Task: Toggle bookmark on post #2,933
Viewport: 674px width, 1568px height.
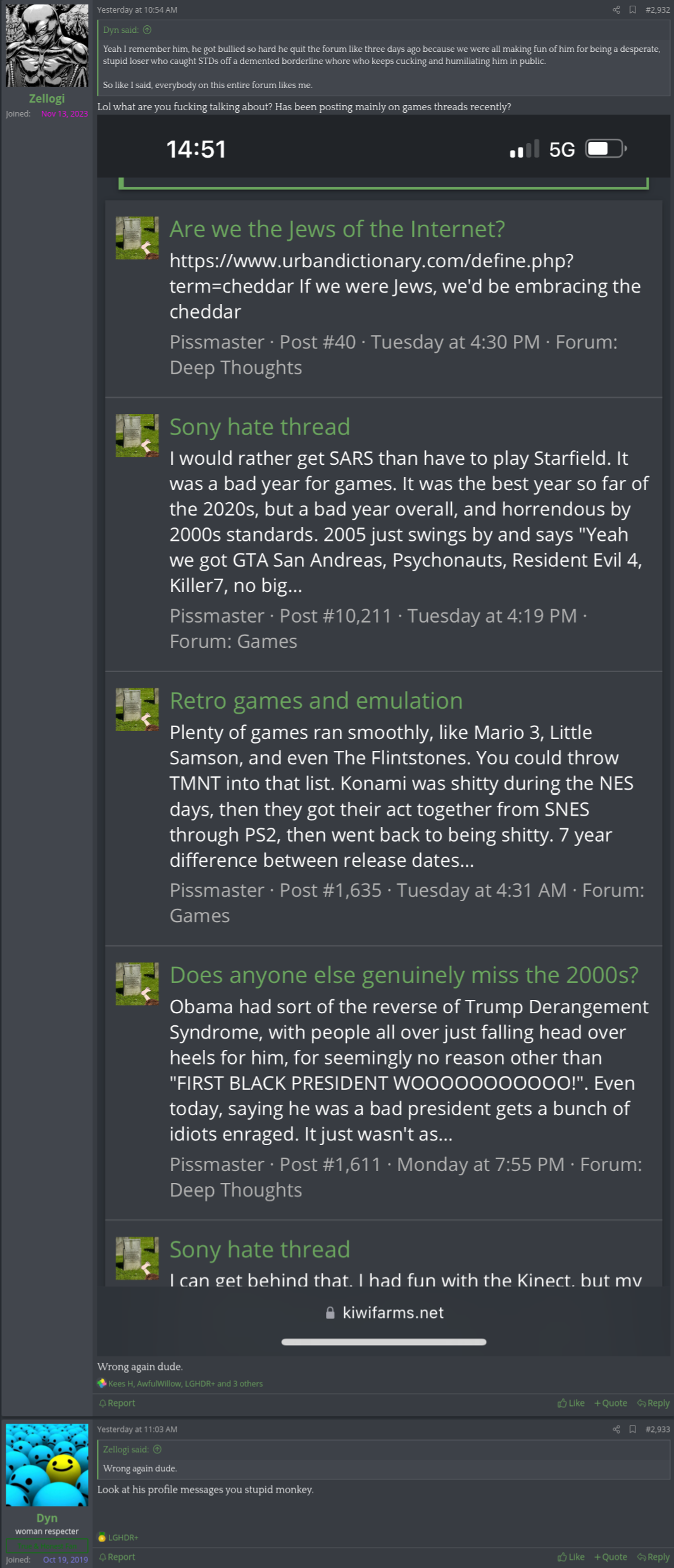Action: [632, 1429]
